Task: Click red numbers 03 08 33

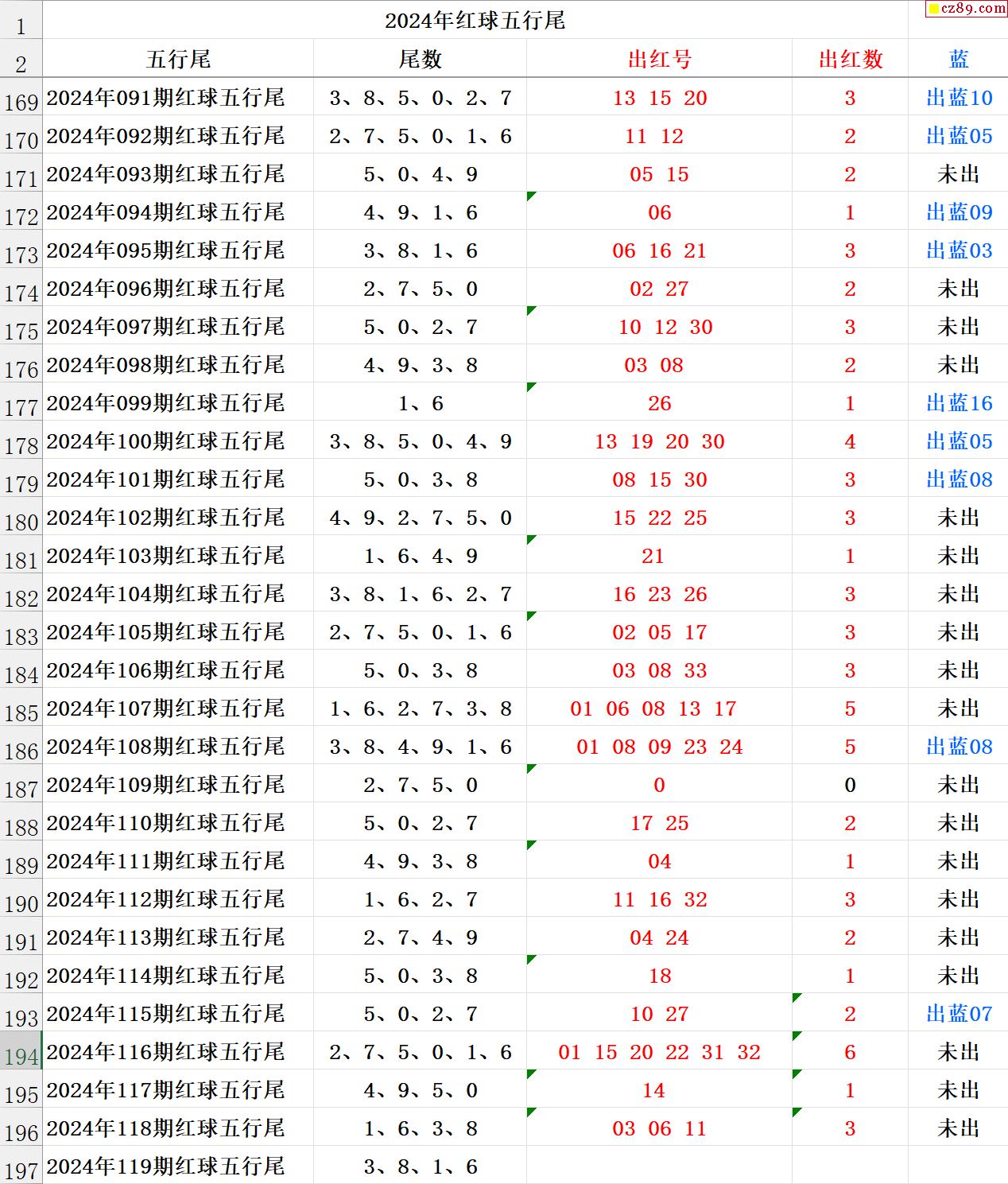Action: click(659, 670)
